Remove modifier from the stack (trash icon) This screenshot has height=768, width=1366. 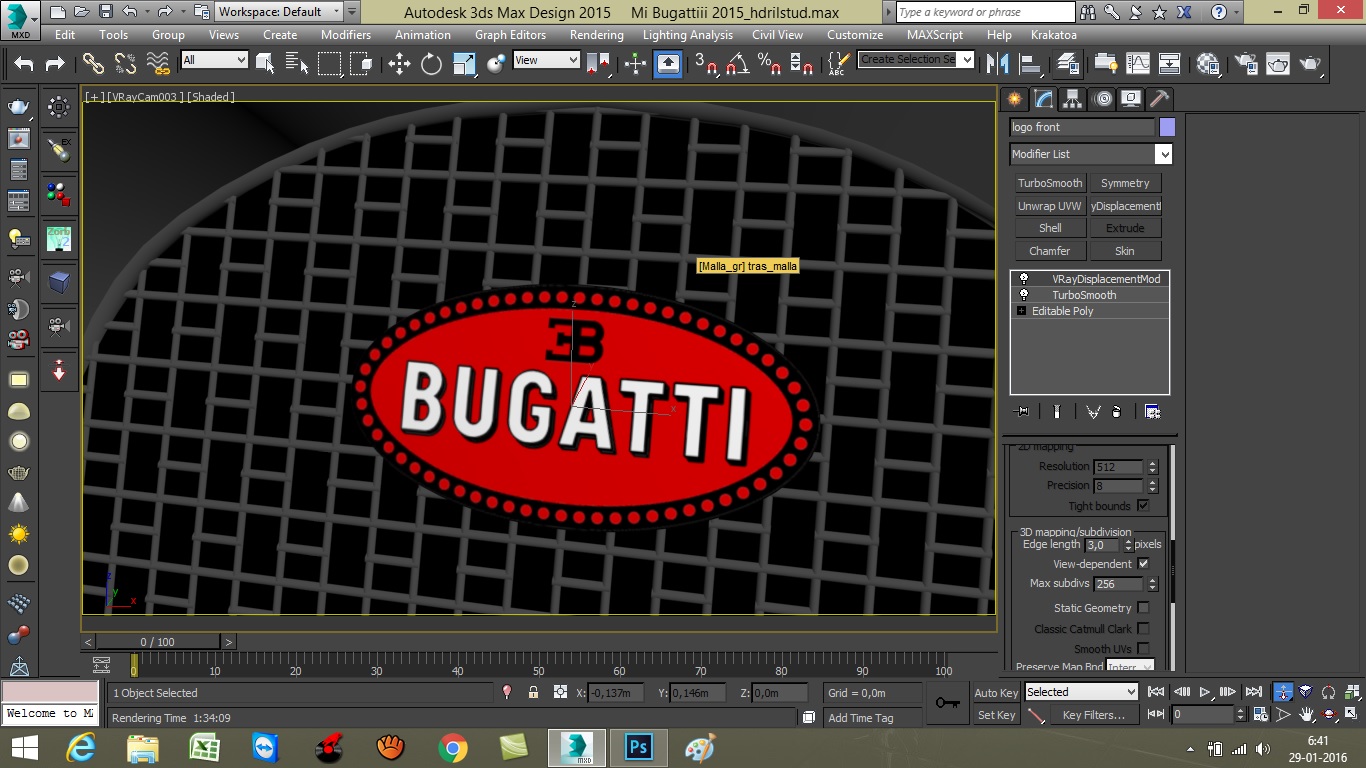point(1117,412)
